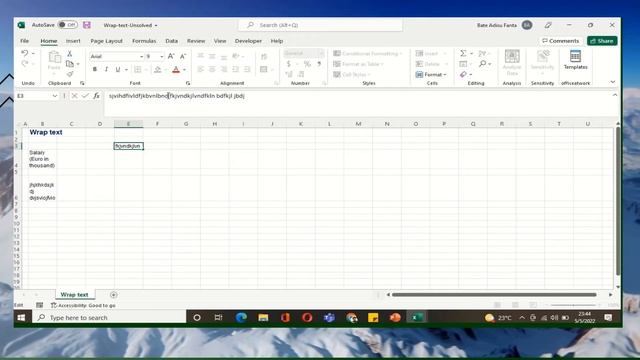Click the Accounting currency dollar icon
The image size is (640, 360).
(289, 64)
